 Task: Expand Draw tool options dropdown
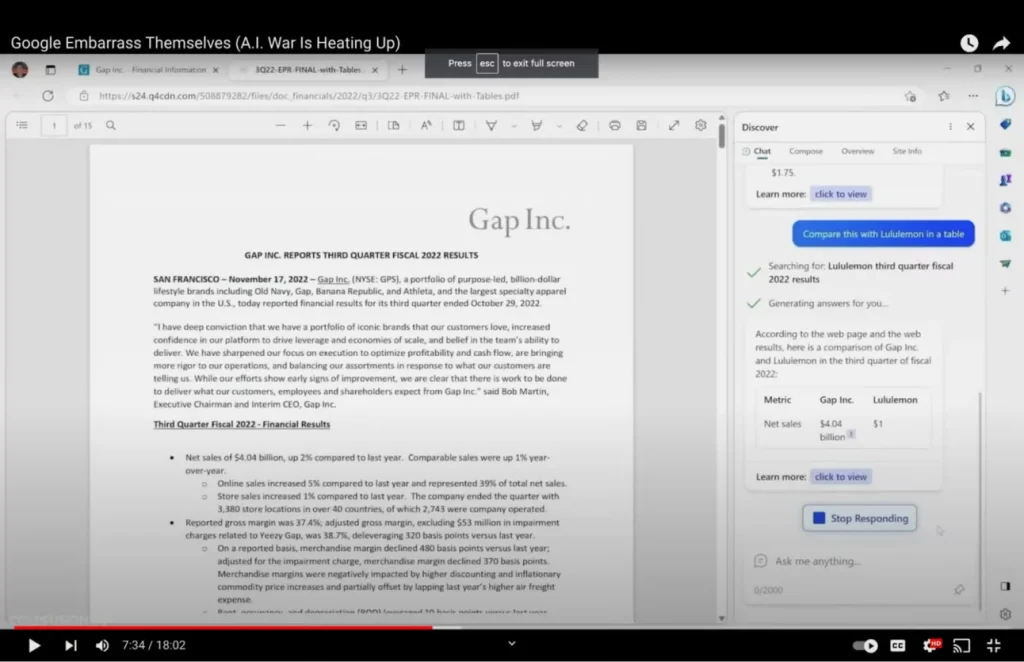coord(514,126)
